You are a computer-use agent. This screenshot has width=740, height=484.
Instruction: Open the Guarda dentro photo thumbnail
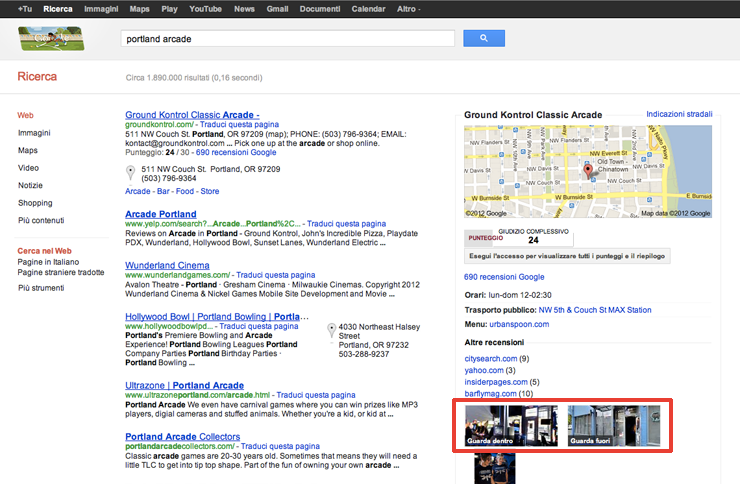[511, 426]
